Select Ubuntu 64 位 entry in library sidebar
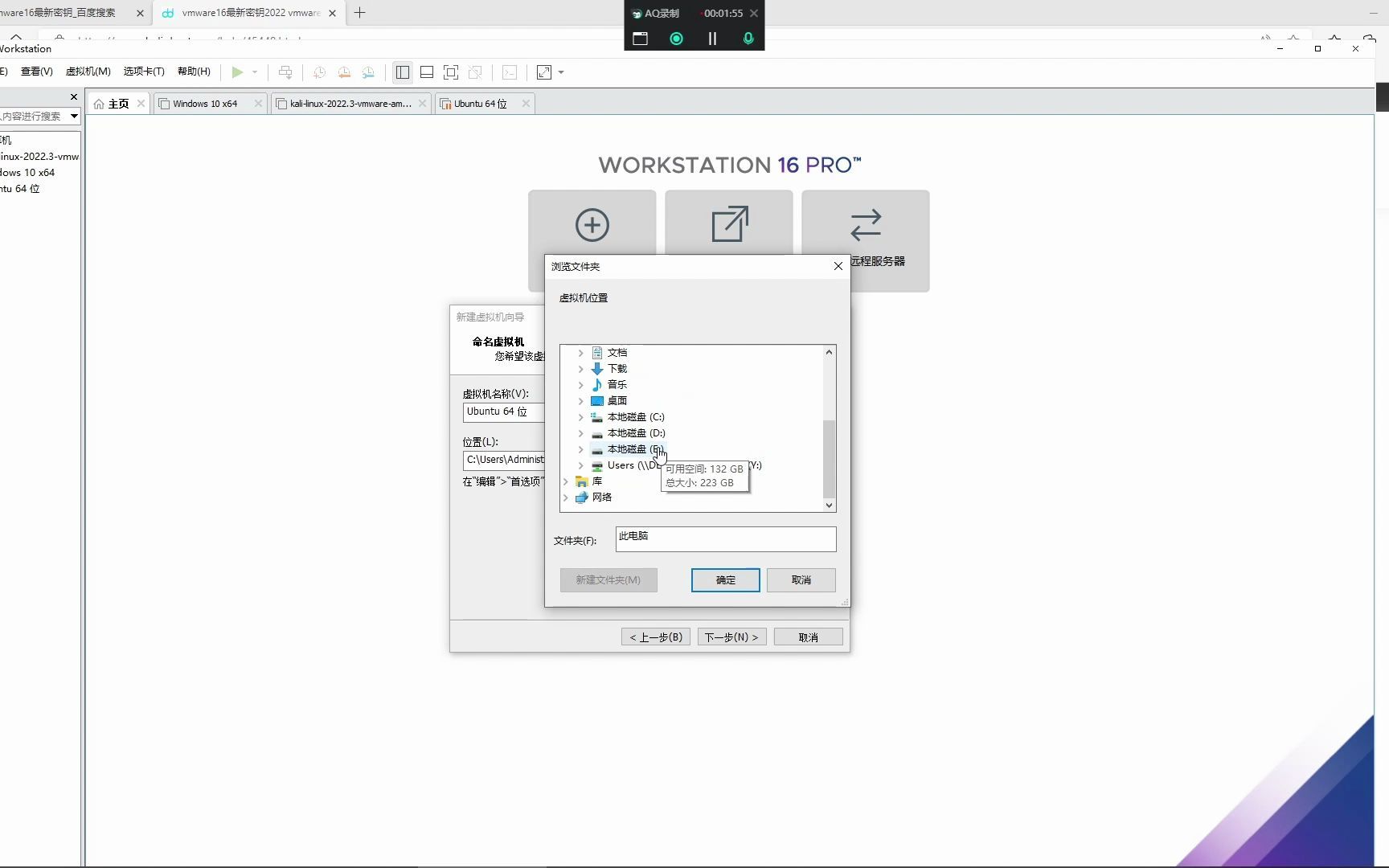This screenshot has width=1389, height=868. pos(20,189)
